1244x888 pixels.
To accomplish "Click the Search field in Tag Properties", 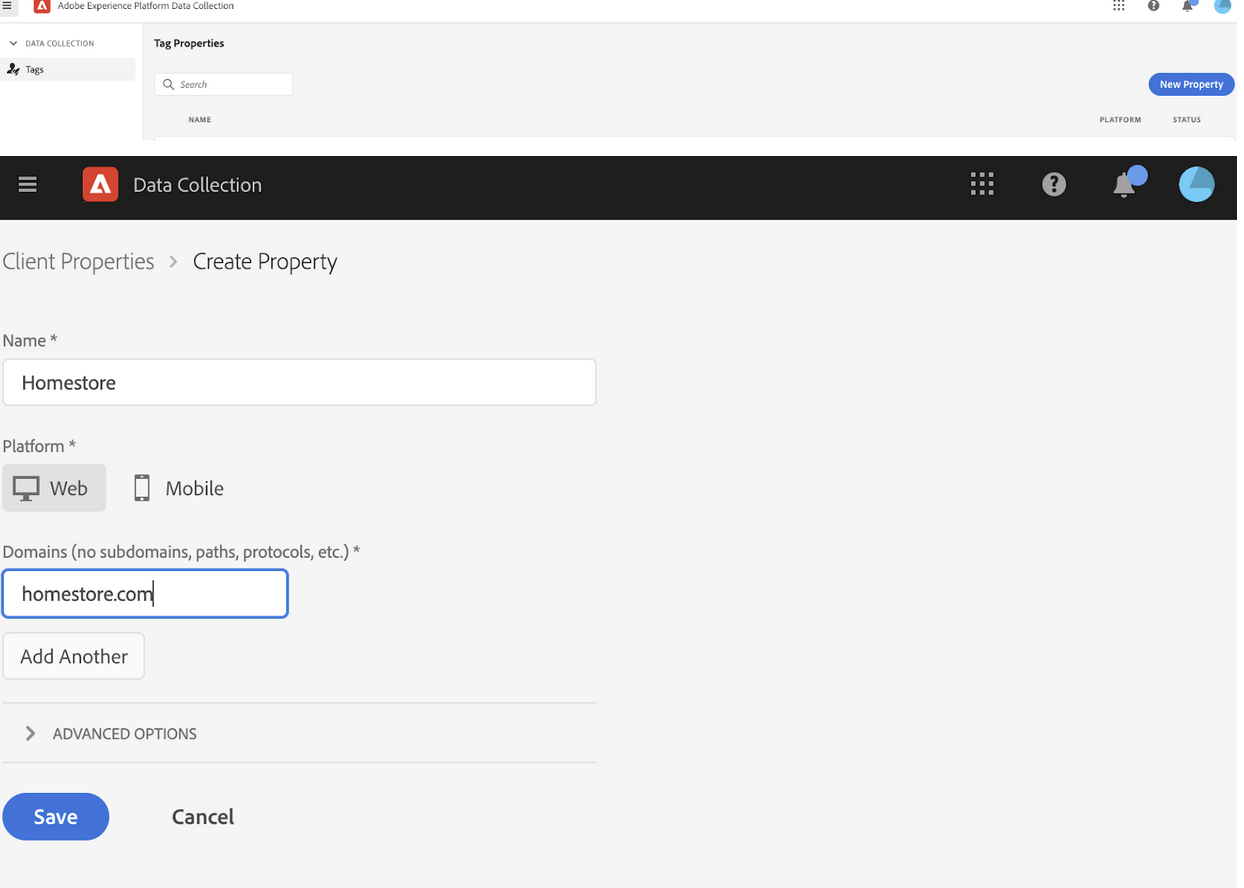I will pos(224,84).
